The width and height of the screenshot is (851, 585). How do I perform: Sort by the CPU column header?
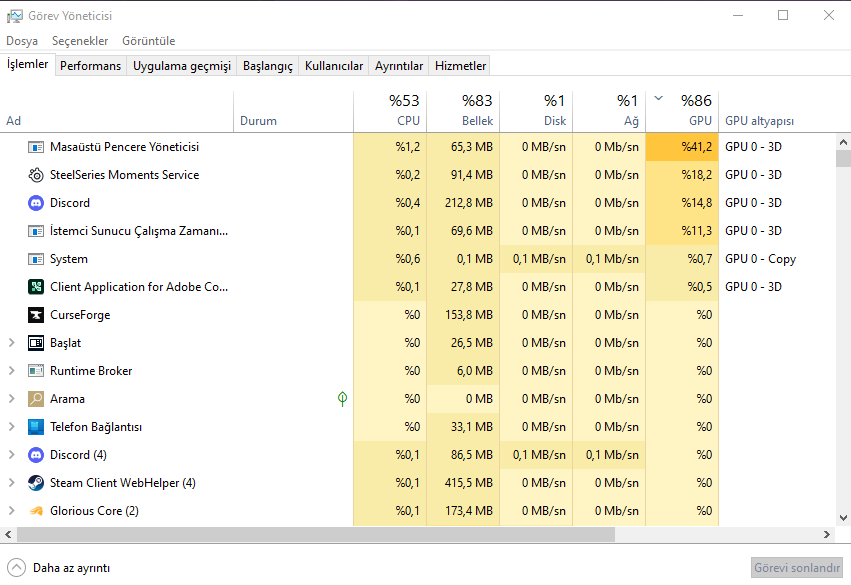tap(390, 112)
